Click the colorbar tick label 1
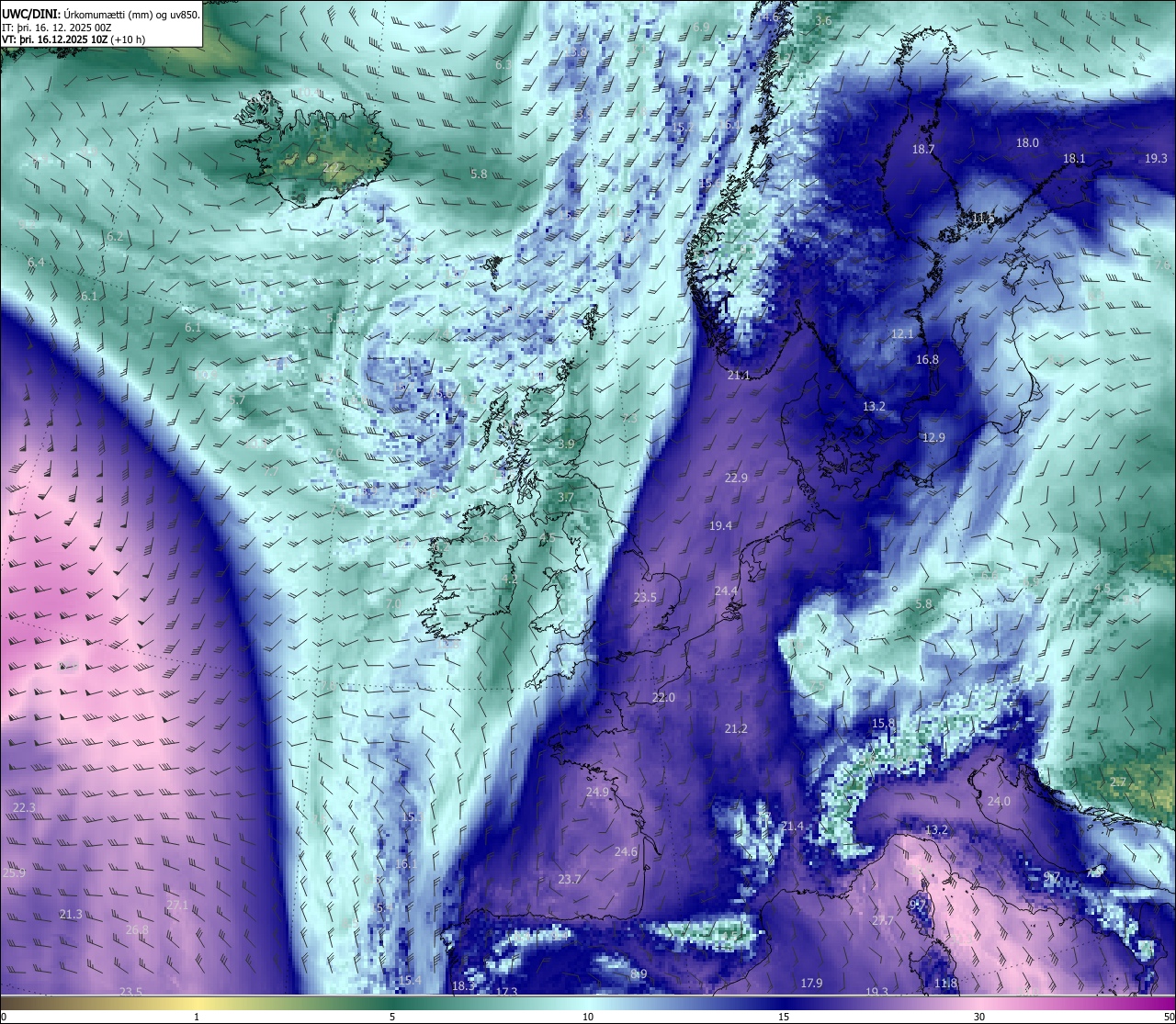 click(x=197, y=1017)
